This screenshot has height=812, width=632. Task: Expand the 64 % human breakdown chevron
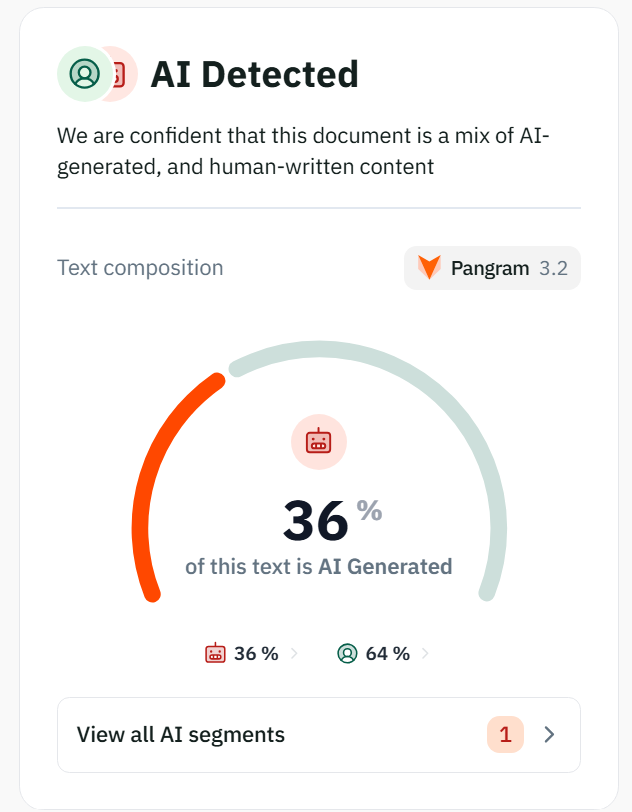pos(425,654)
